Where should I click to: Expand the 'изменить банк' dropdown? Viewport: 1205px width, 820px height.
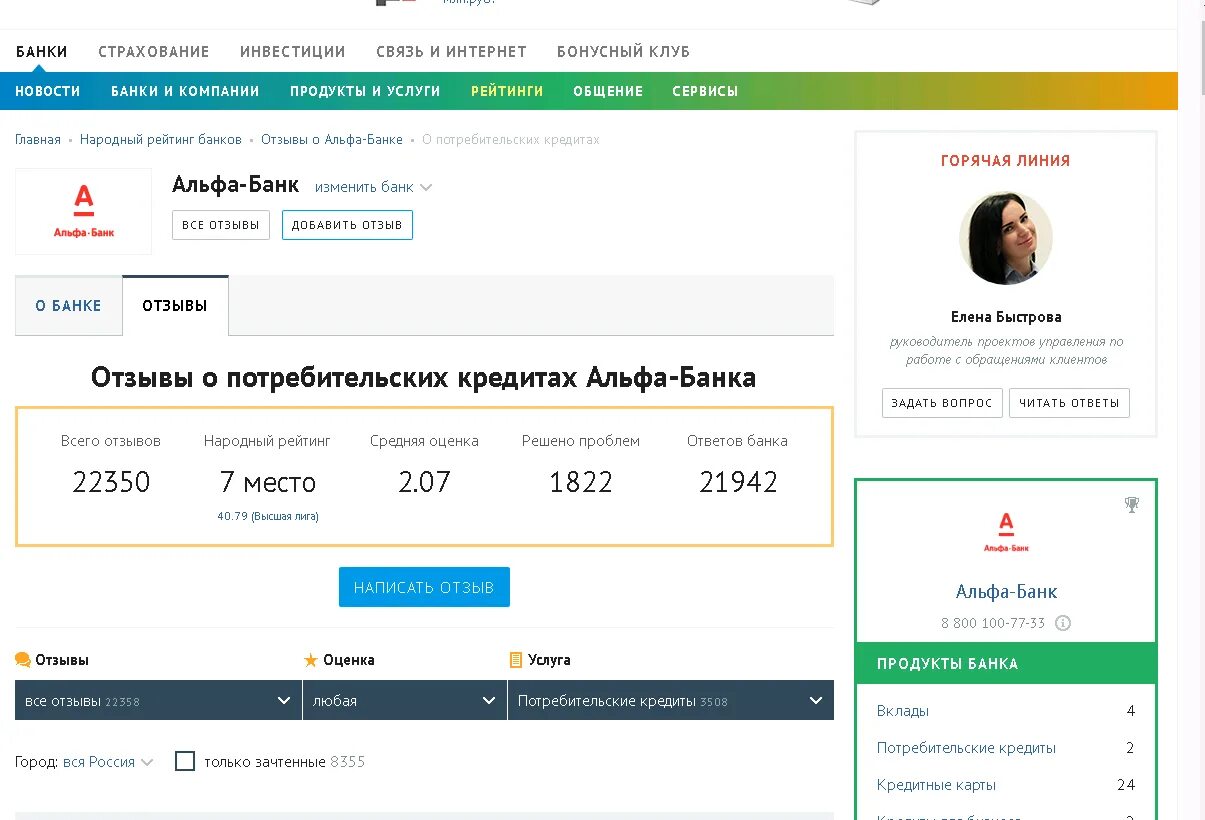(x=373, y=187)
